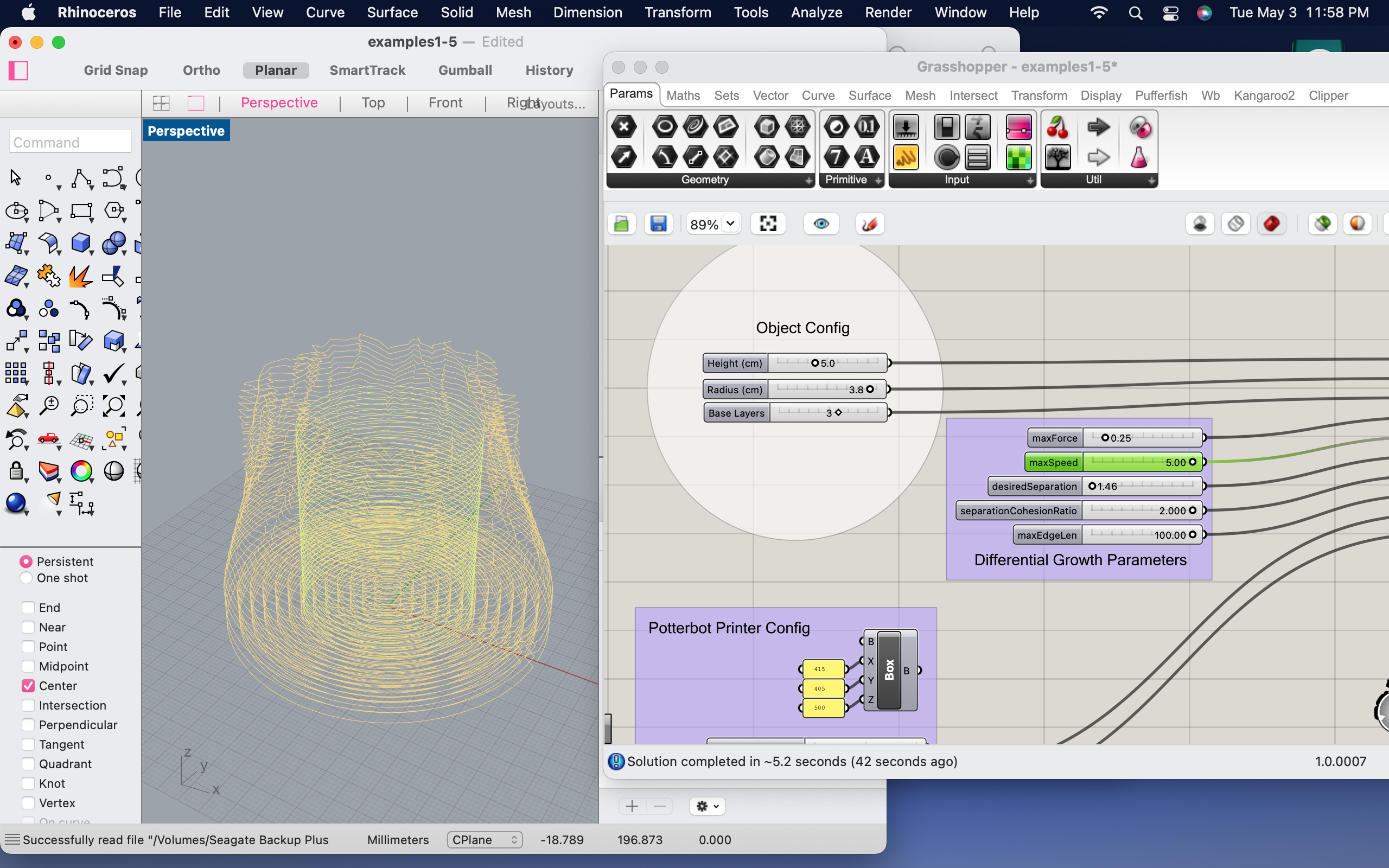Select the Transform menu in Grasshopper

click(x=1037, y=95)
